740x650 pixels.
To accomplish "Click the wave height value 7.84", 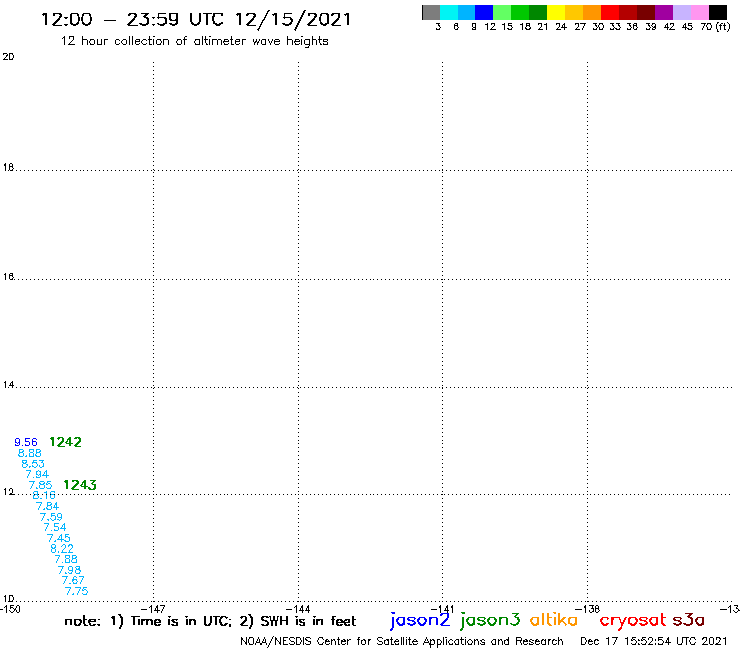I will coord(48,506).
